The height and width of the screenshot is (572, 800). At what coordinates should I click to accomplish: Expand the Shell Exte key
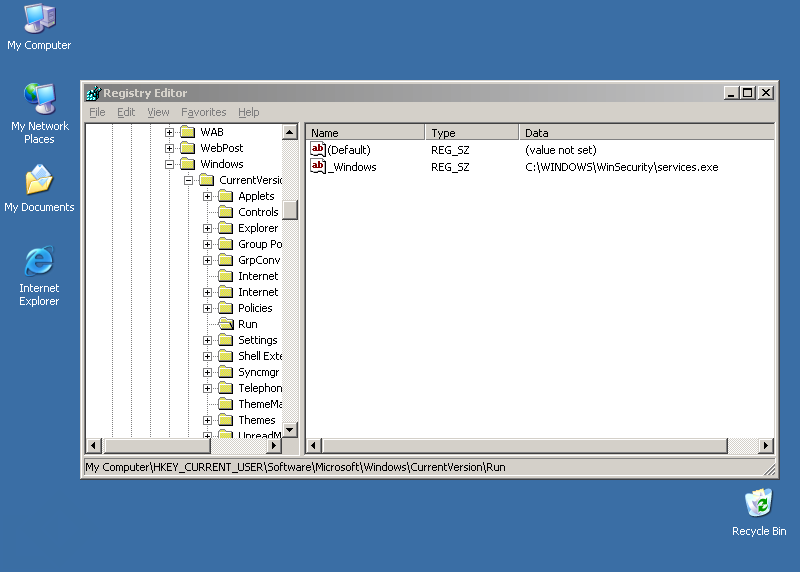click(207, 356)
